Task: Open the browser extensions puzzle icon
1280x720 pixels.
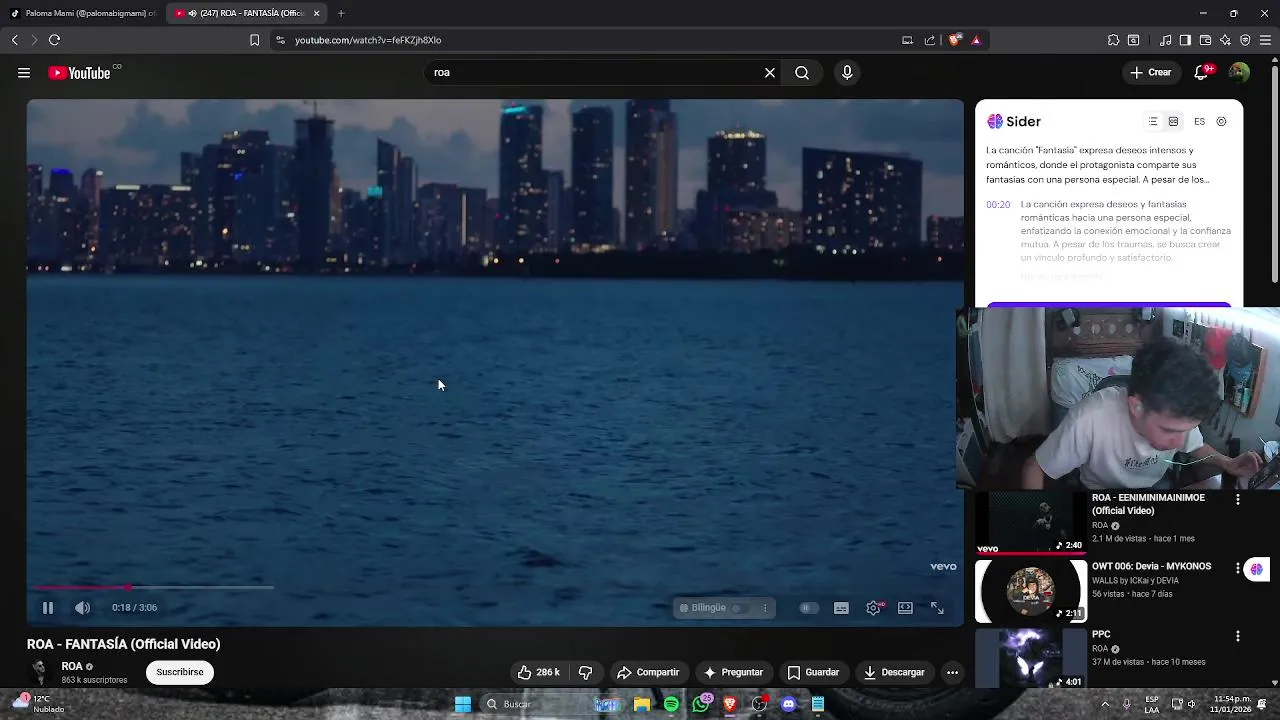Action: coord(1113,40)
